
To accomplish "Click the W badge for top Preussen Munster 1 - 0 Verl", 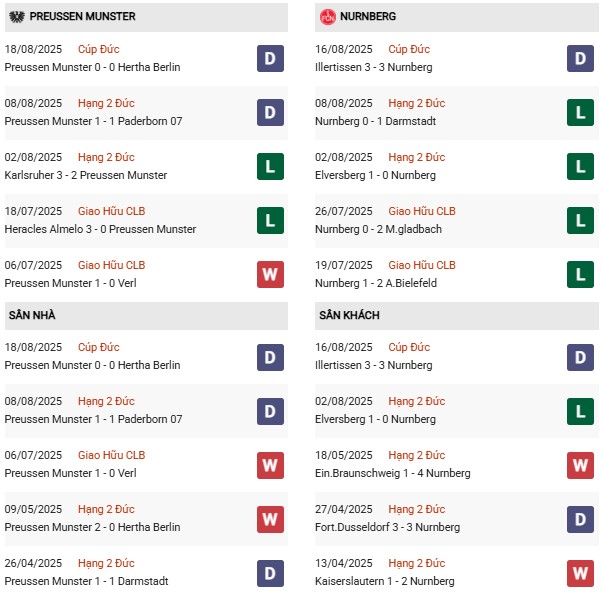I will tap(270, 275).
